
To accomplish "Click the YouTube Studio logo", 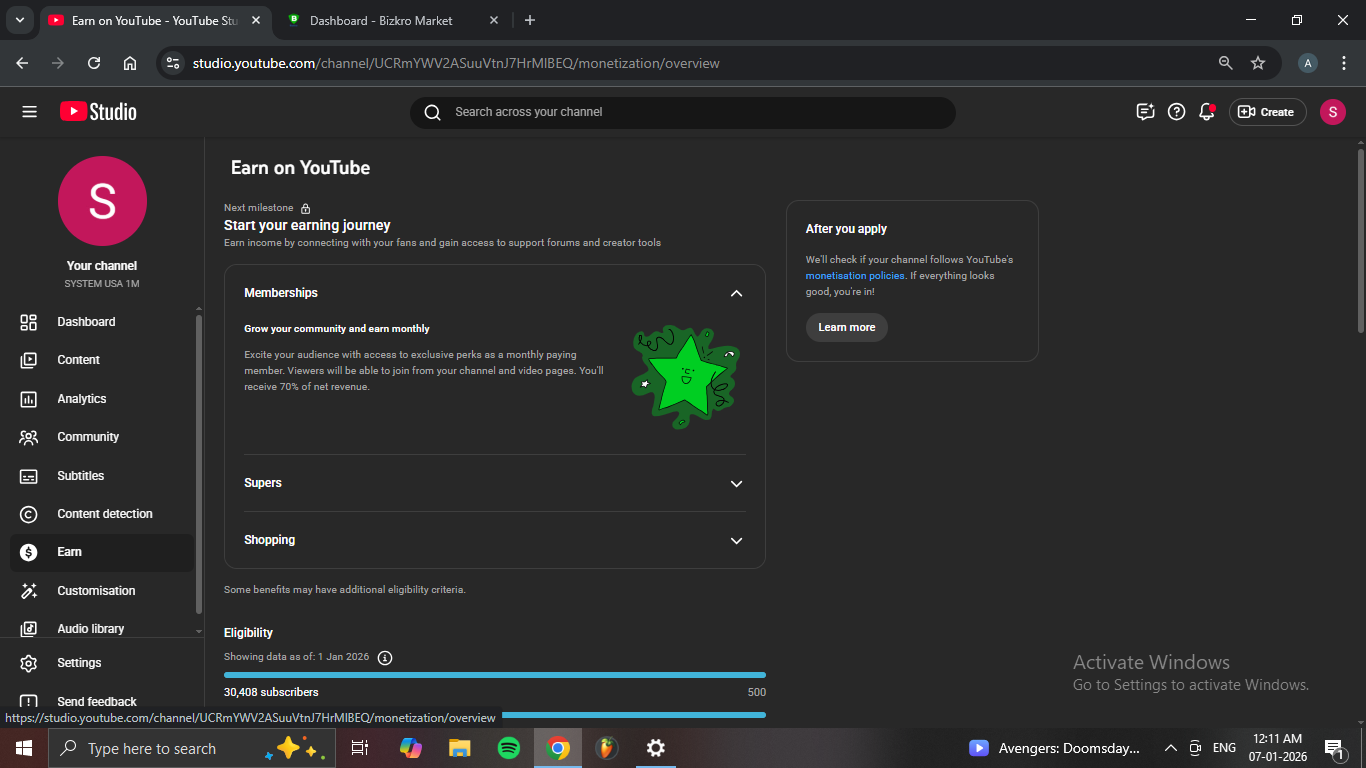I will coord(98,112).
